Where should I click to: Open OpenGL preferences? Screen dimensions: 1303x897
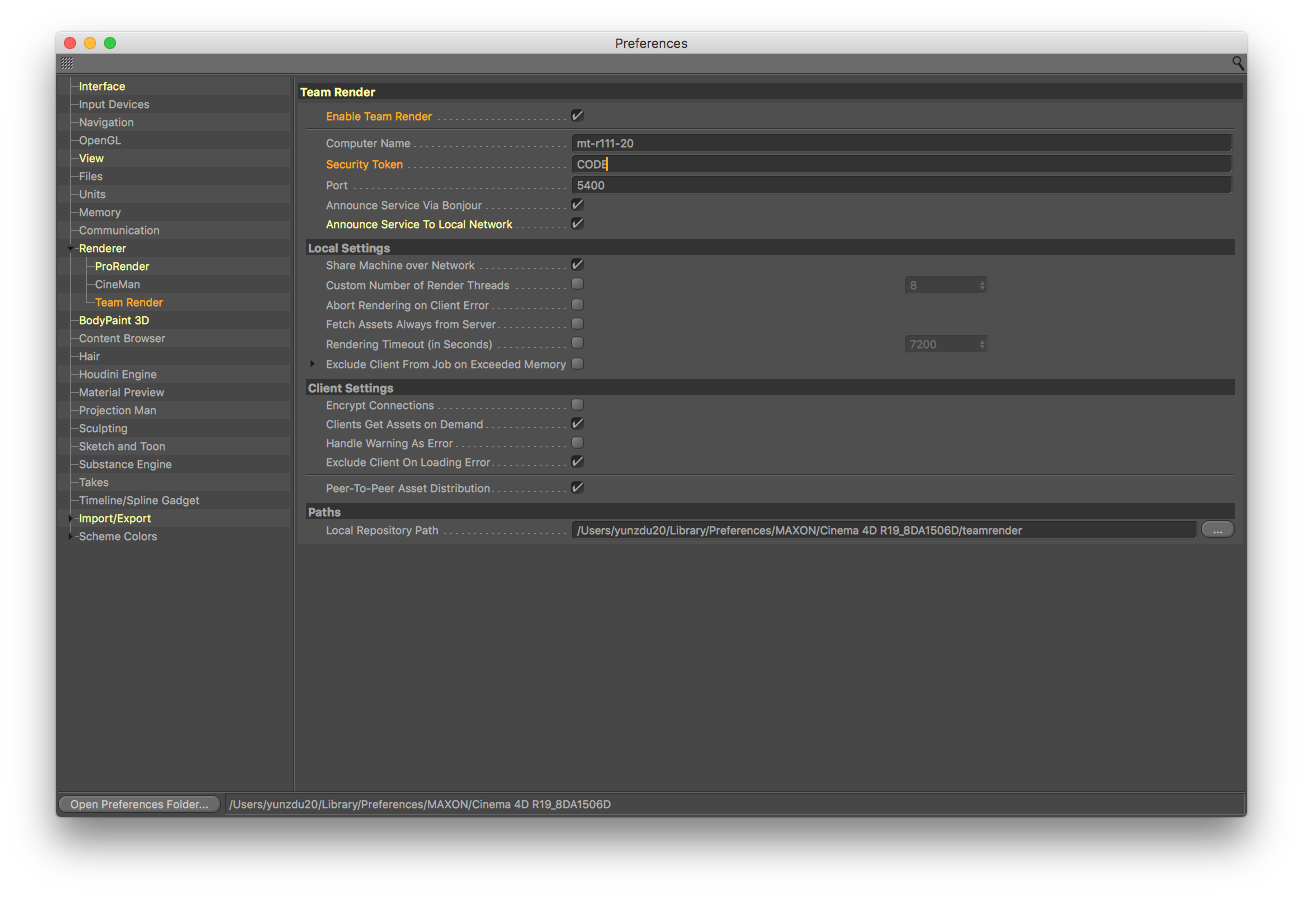coord(100,140)
